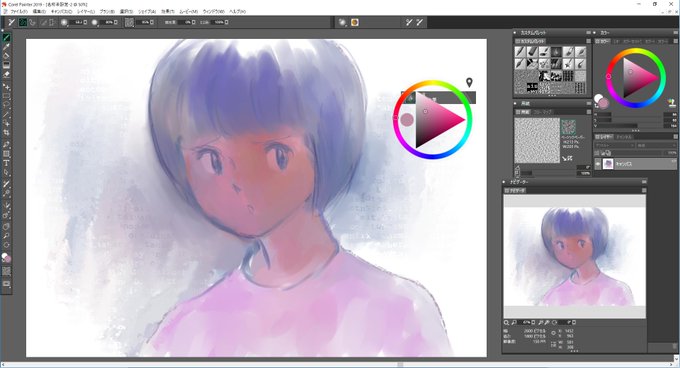Click the navigator preview thumbnail

(x=574, y=256)
